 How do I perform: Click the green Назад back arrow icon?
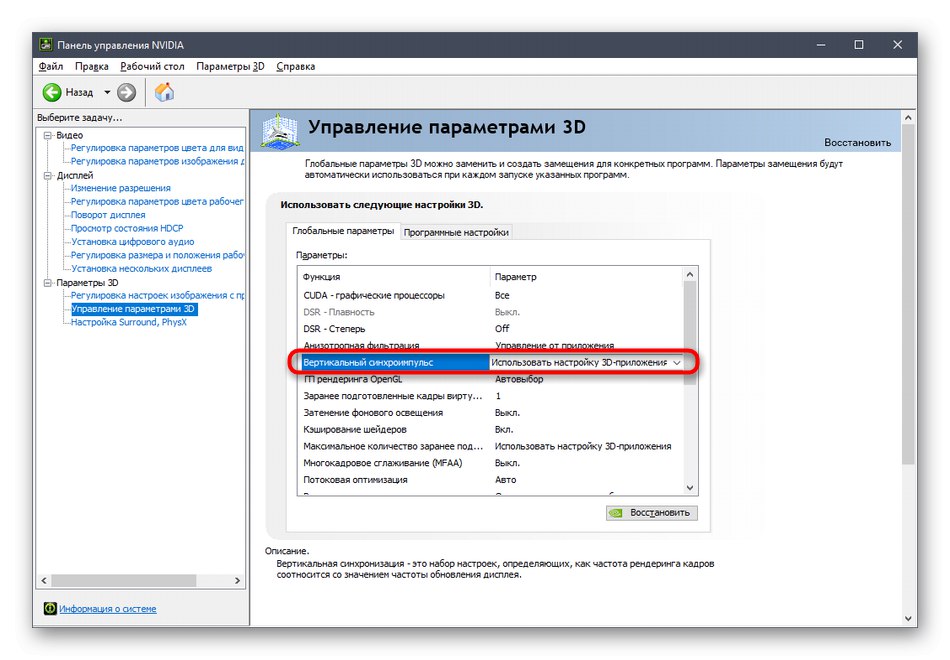point(52,93)
